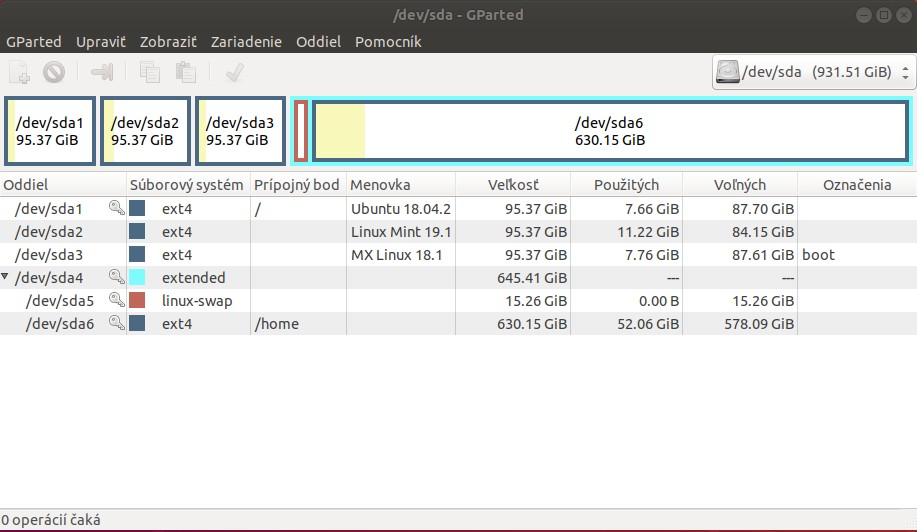
Task: Open the Zariadenie menu
Action: [246, 42]
